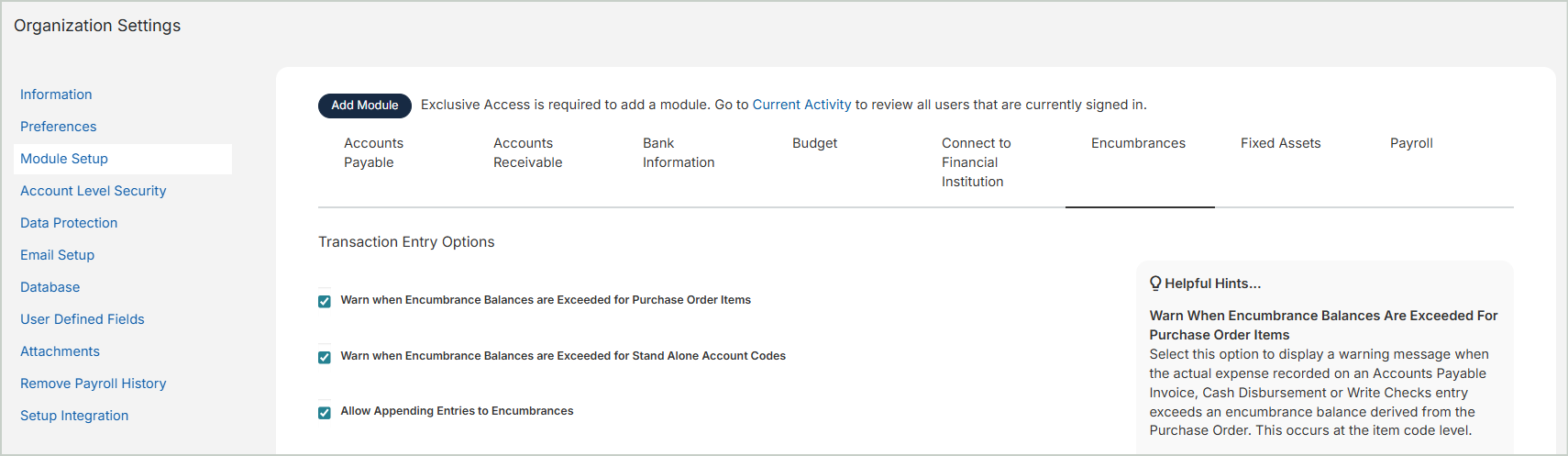Image resolution: width=1568 pixels, height=456 pixels.
Task: Navigate to Data Protection
Action: 69,223
